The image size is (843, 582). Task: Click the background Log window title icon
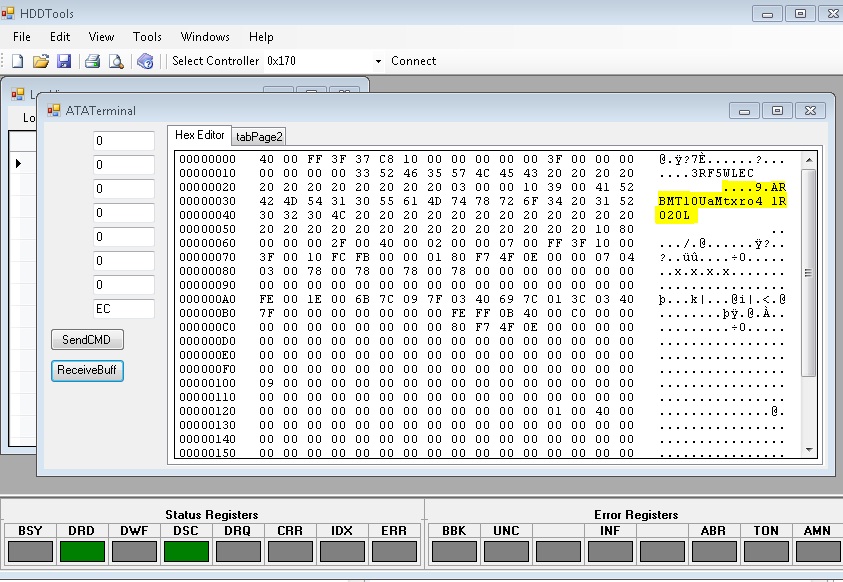click(18, 95)
